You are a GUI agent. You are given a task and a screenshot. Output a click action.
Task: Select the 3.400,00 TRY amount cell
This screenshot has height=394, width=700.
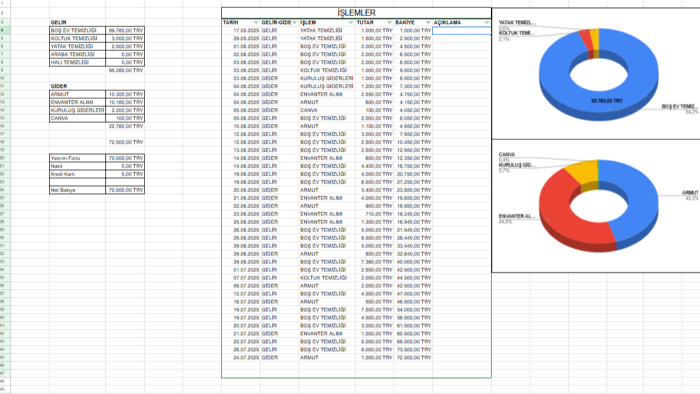[x=375, y=190]
